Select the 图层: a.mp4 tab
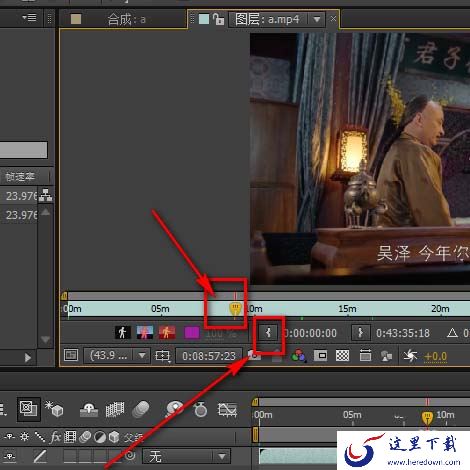 pyautogui.click(x=267, y=19)
